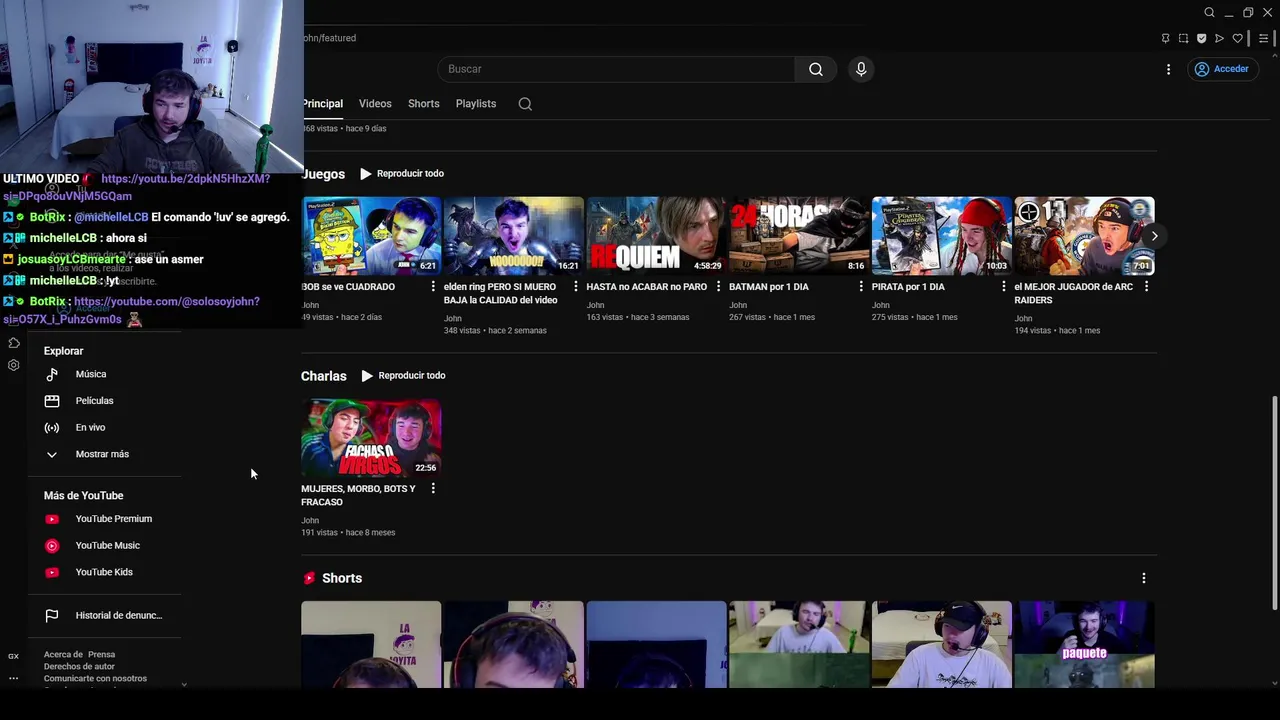
Task: Open Shorts section three-dot options
Action: (x=1144, y=578)
